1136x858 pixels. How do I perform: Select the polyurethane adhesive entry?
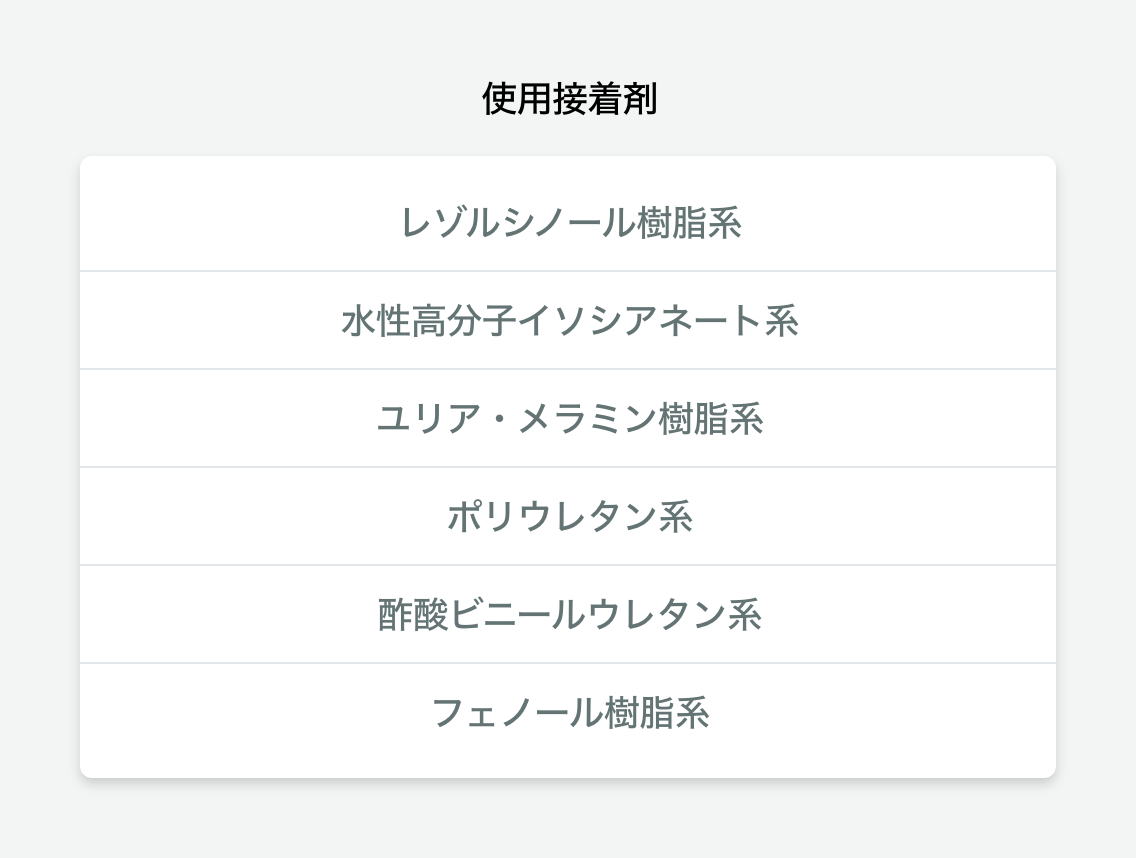(x=568, y=517)
